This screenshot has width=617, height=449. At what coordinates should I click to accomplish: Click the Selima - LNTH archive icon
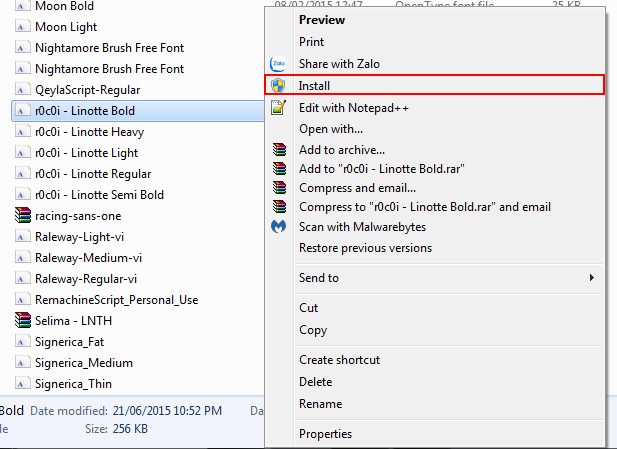coord(23,320)
